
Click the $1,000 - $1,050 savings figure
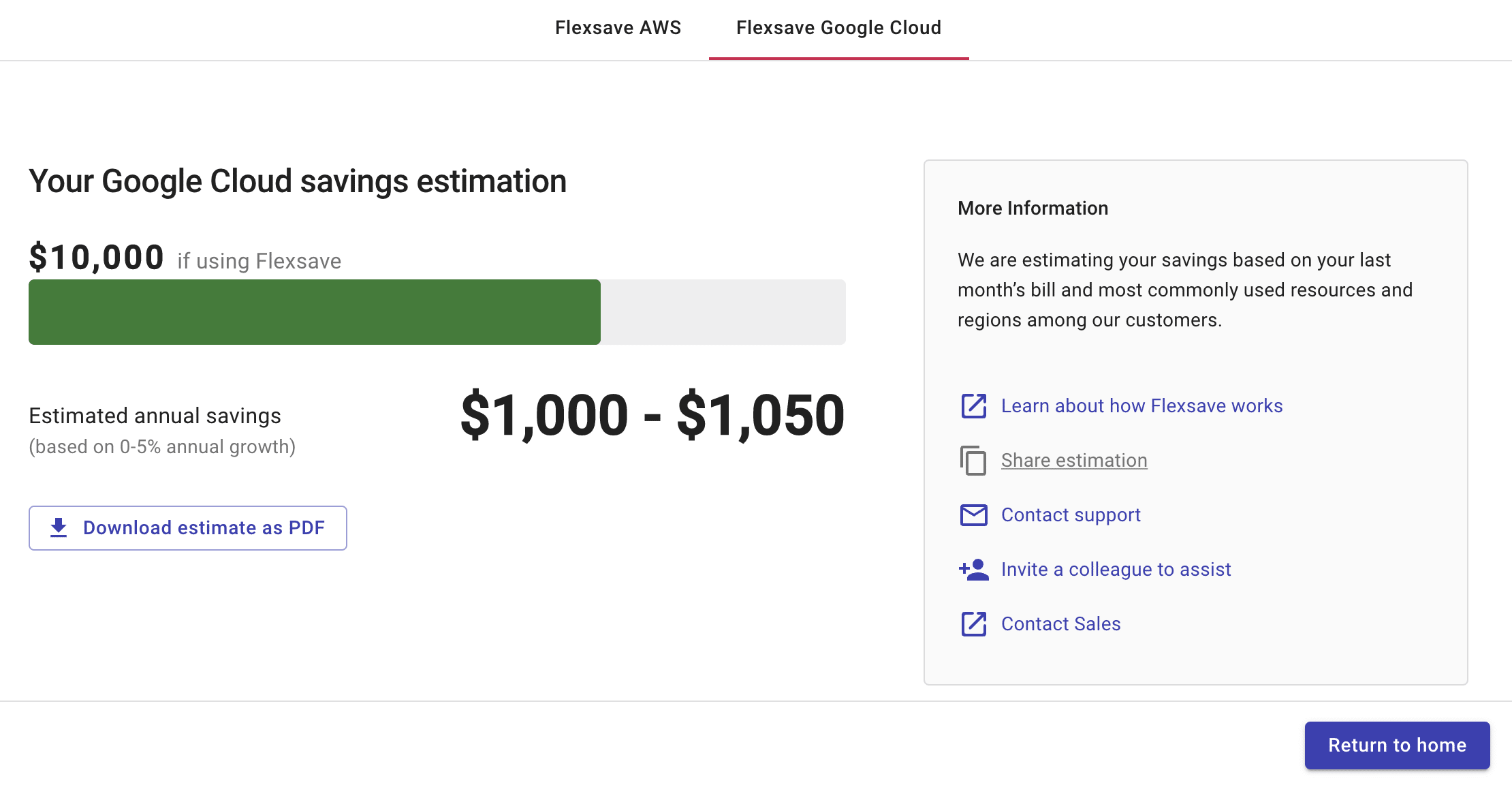coord(652,415)
